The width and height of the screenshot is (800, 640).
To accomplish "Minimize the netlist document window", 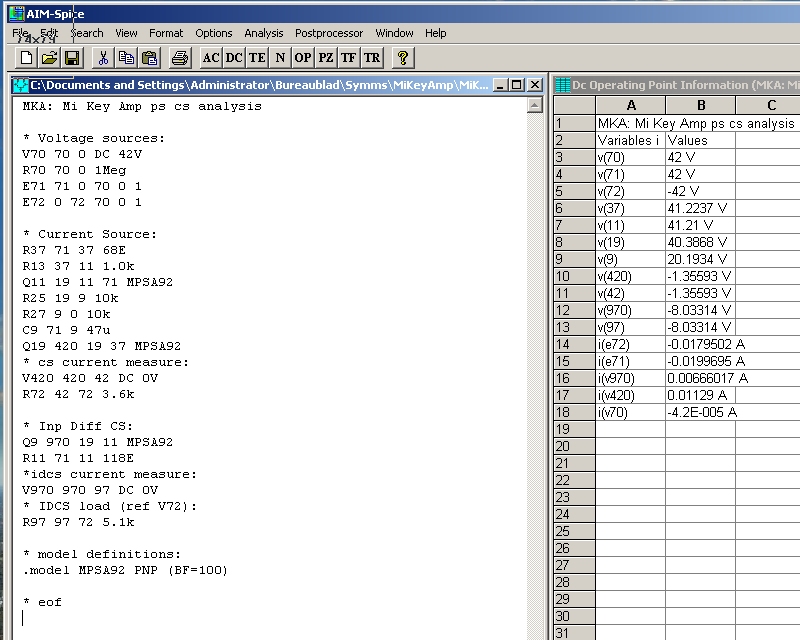I will point(500,85).
